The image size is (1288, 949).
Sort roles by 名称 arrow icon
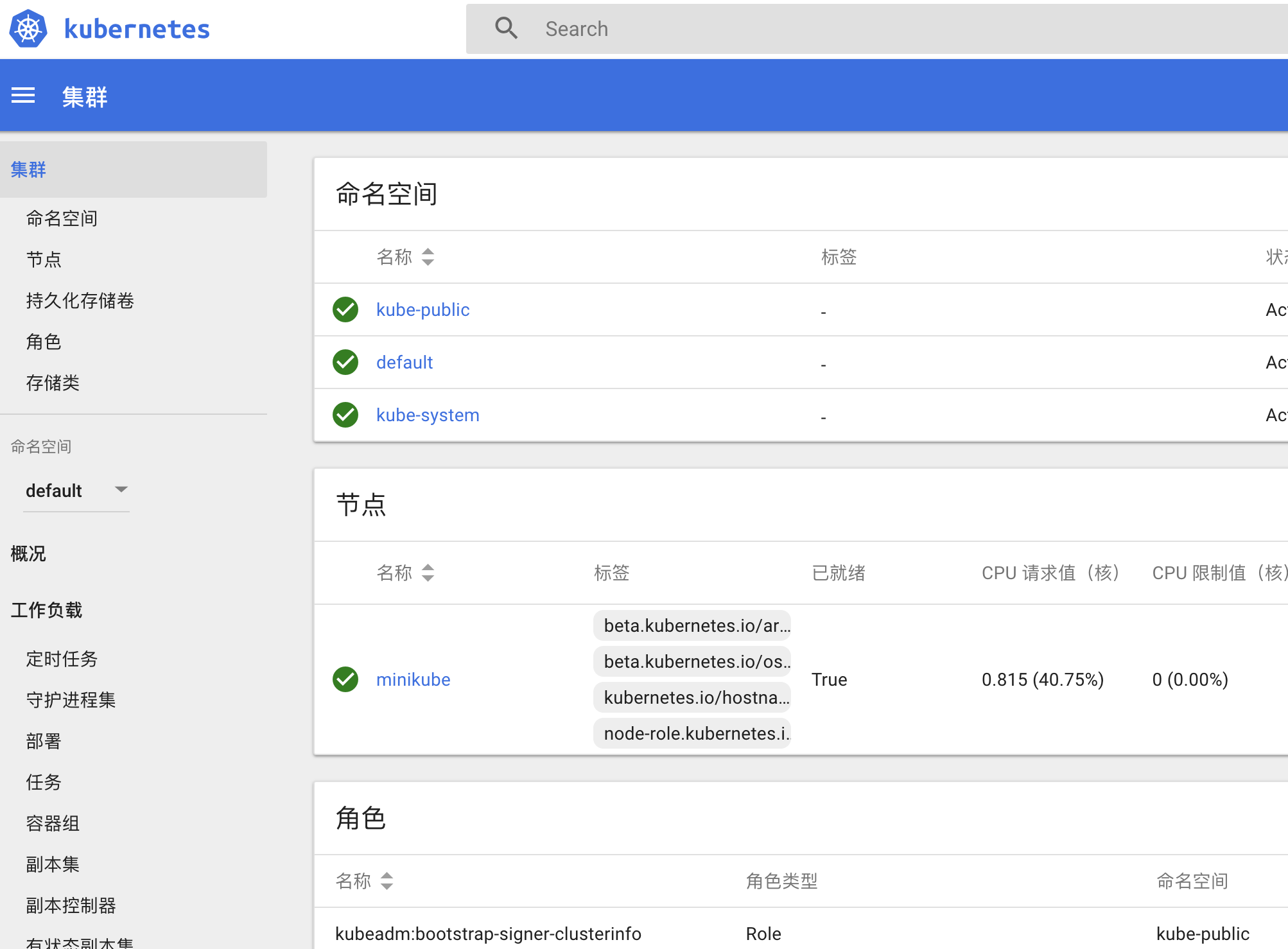pos(387,881)
